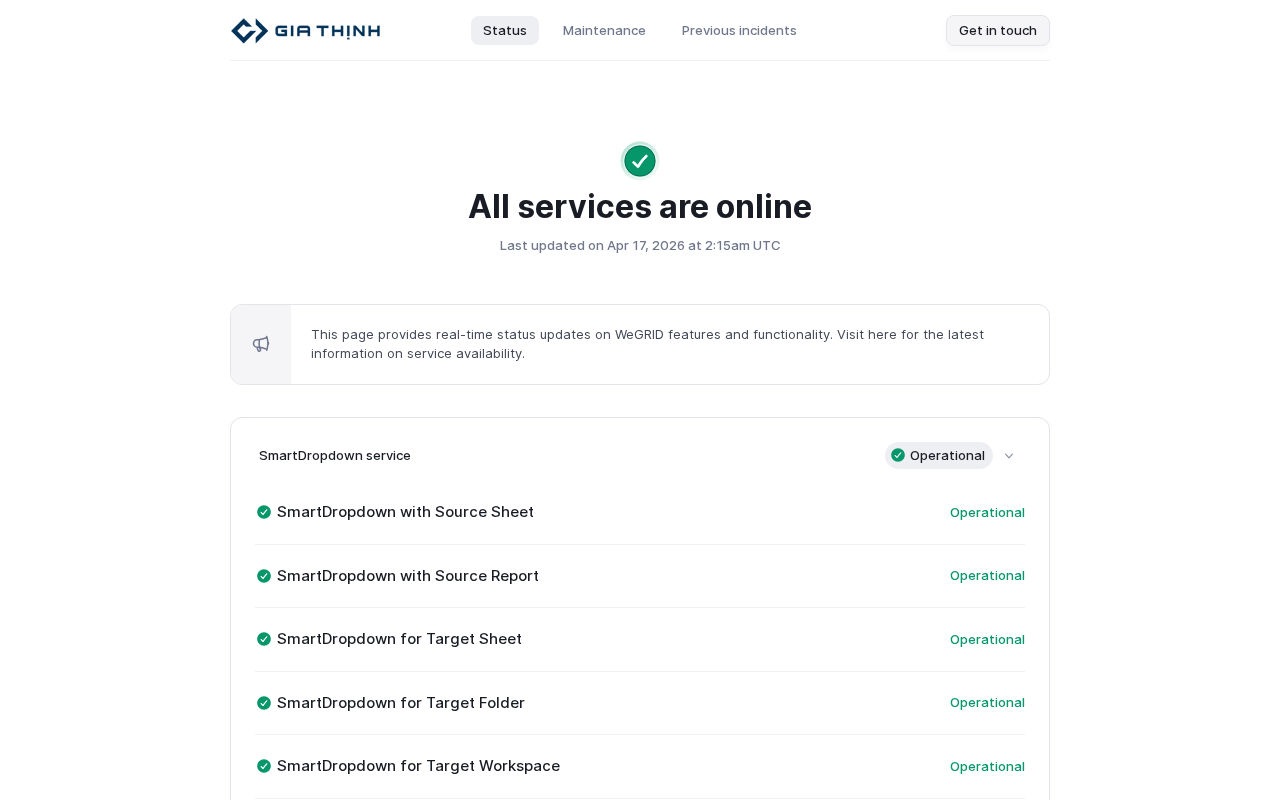Click the 'Last updated on Apr 17, 2026' timestamp
The width and height of the screenshot is (1280, 800).
[x=640, y=245]
